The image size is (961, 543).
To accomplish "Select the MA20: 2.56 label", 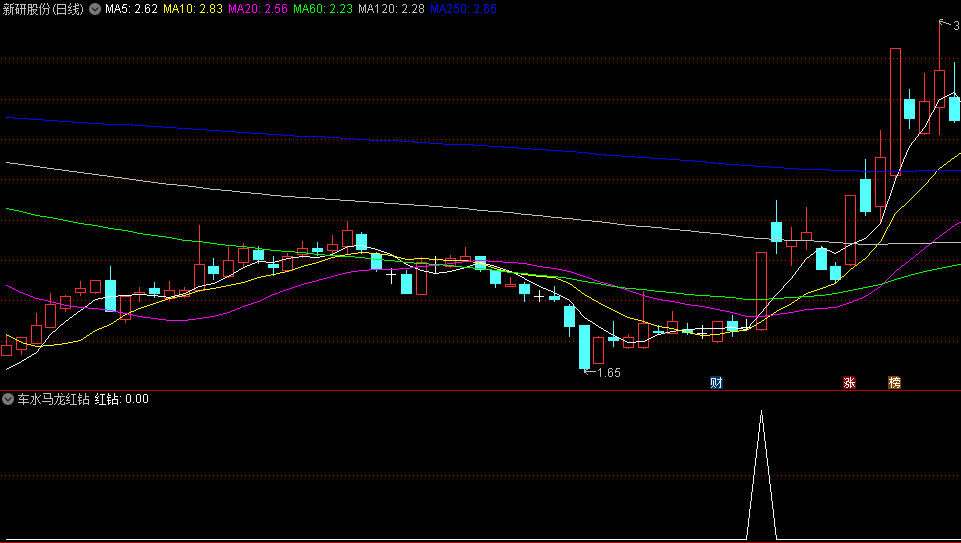I will tap(257, 9).
